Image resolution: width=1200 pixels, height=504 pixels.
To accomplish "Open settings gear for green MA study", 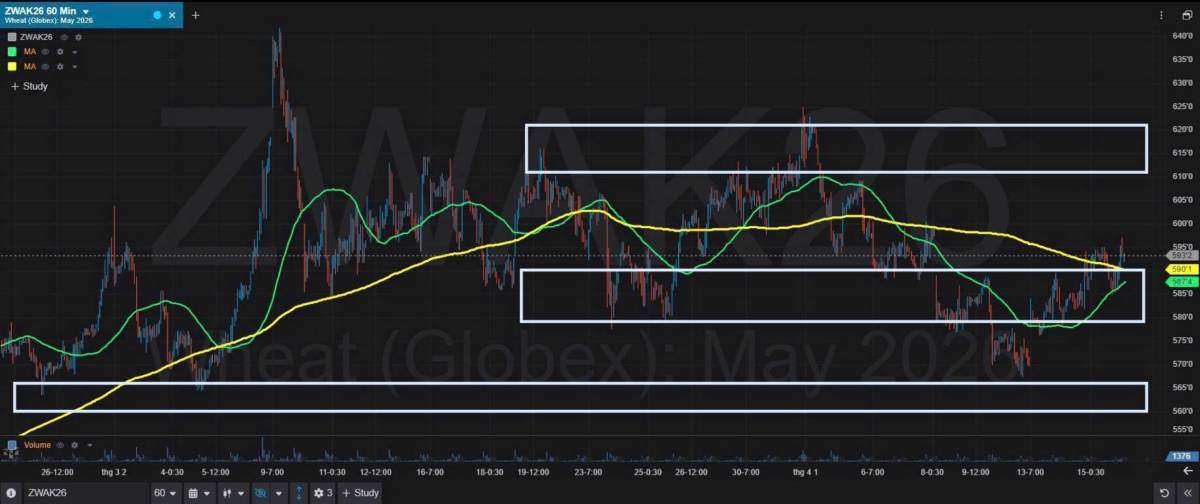I will pyautogui.click(x=60, y=51).
